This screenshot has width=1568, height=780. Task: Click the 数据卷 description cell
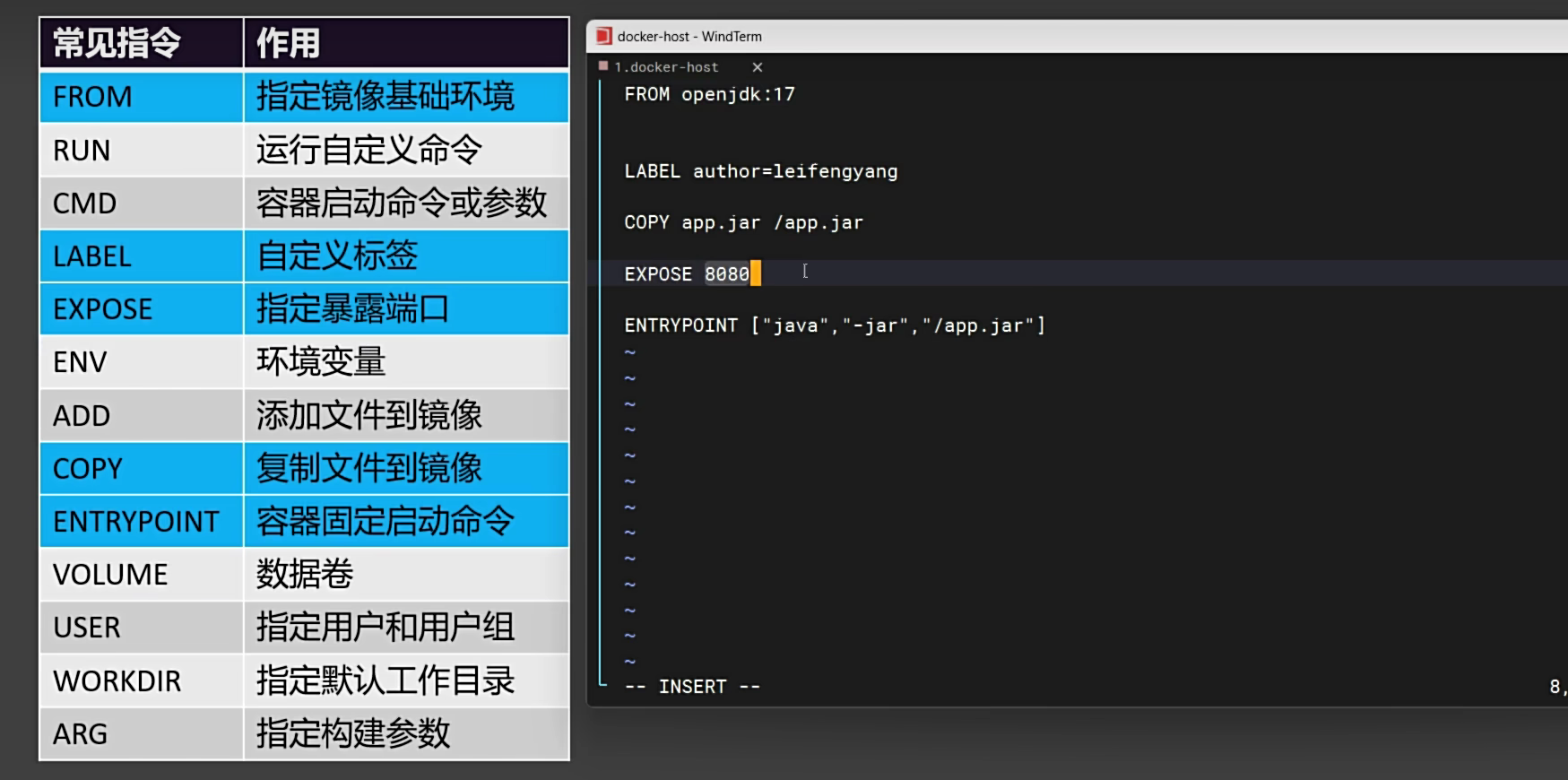tap(406, 575)
